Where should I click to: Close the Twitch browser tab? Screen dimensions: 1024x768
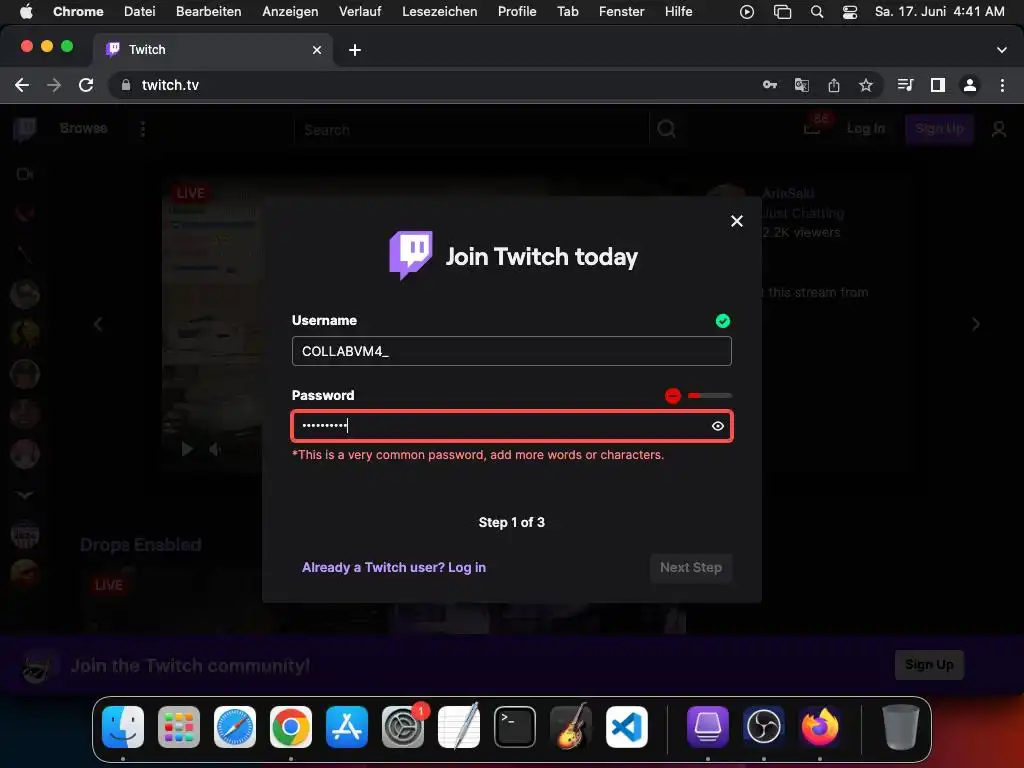(317, 50)
